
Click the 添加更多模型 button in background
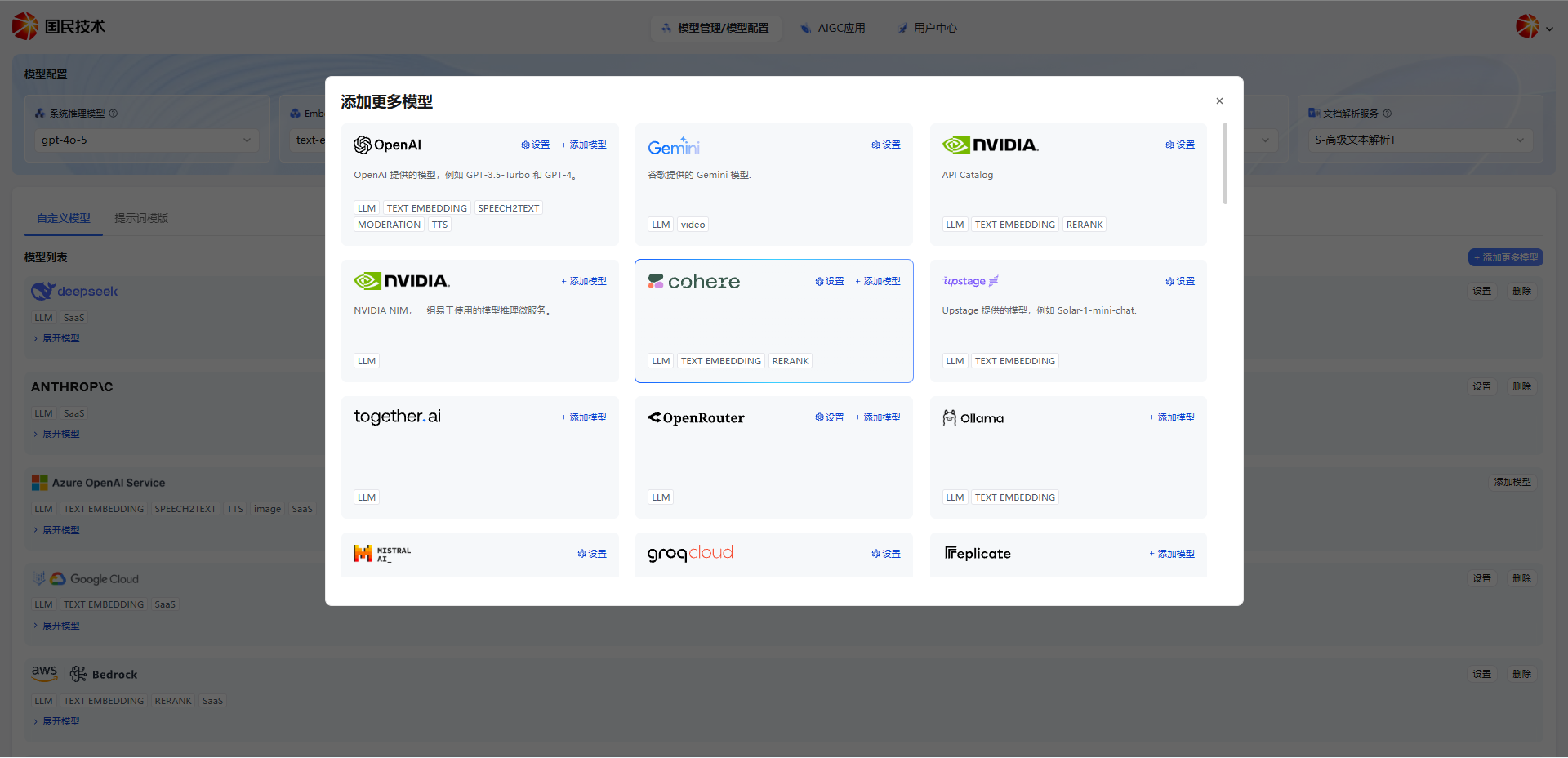click(1506, 257)
